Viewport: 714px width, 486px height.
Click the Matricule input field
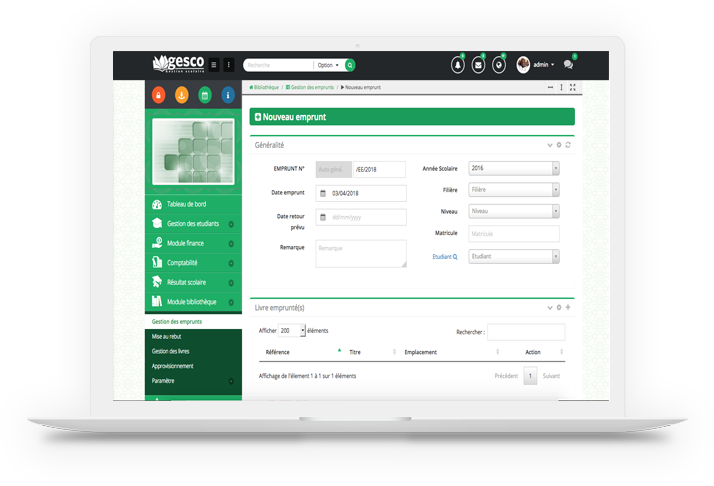coord(514,234)
